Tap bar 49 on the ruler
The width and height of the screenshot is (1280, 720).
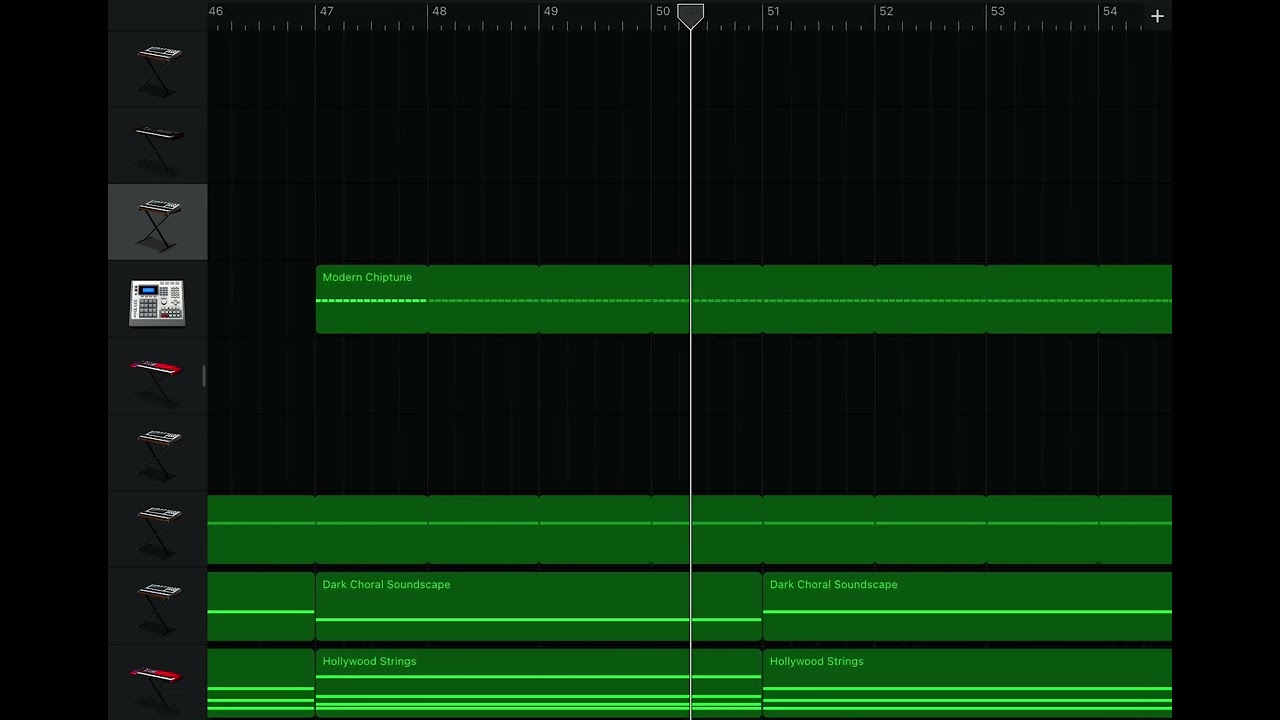click(x=550, y=11)
